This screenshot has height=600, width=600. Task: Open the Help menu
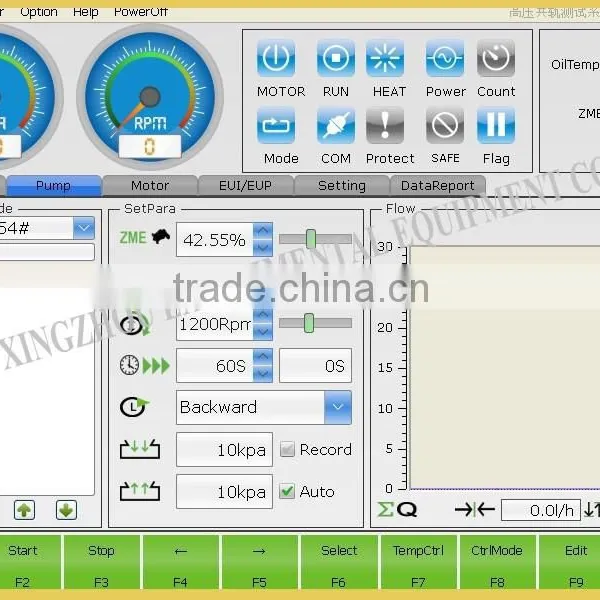coord(86,12)
